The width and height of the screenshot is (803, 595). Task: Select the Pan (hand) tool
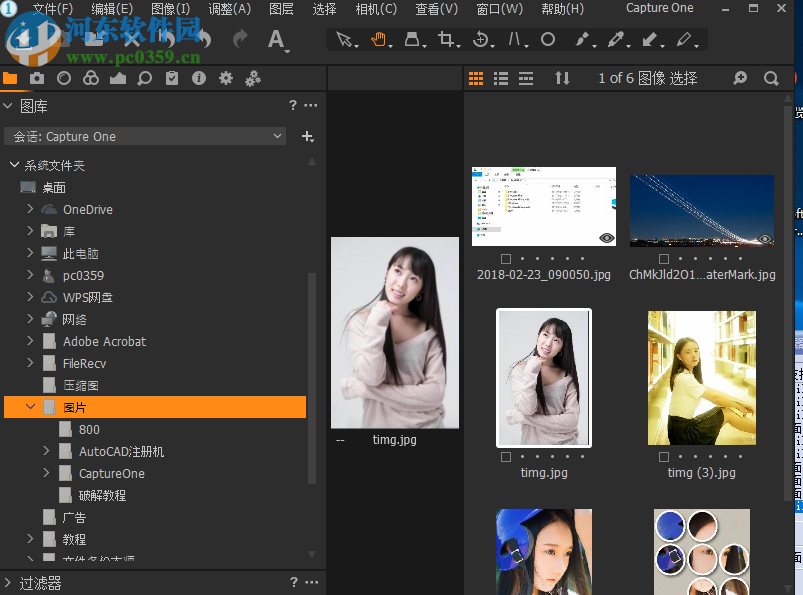tap(379, 40)
